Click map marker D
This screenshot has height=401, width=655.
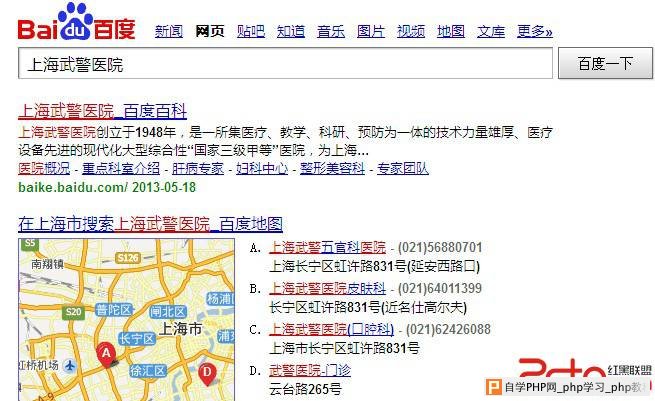207,373
